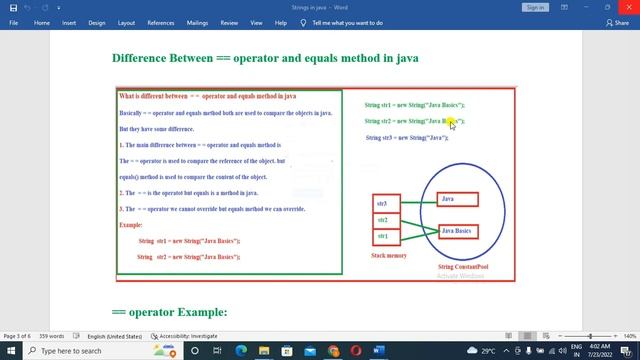Open zoom dialog from 140% level
Image resolution: width=640 pixels, height=360 pixels.
tap(630, 336)
